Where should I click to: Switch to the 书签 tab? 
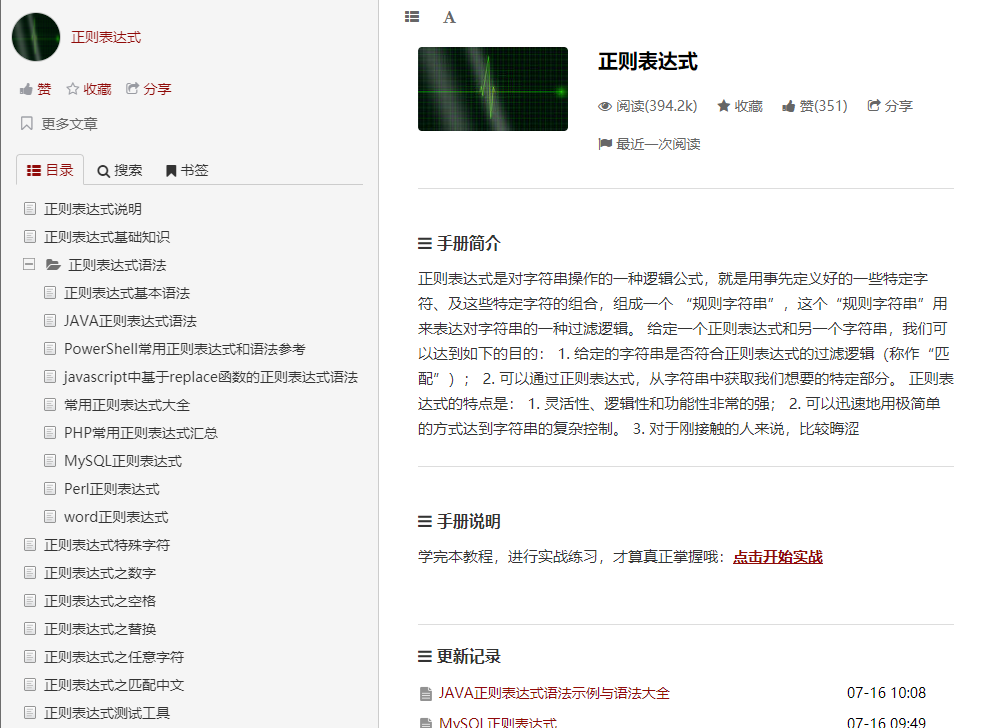[x=187, y=171]
